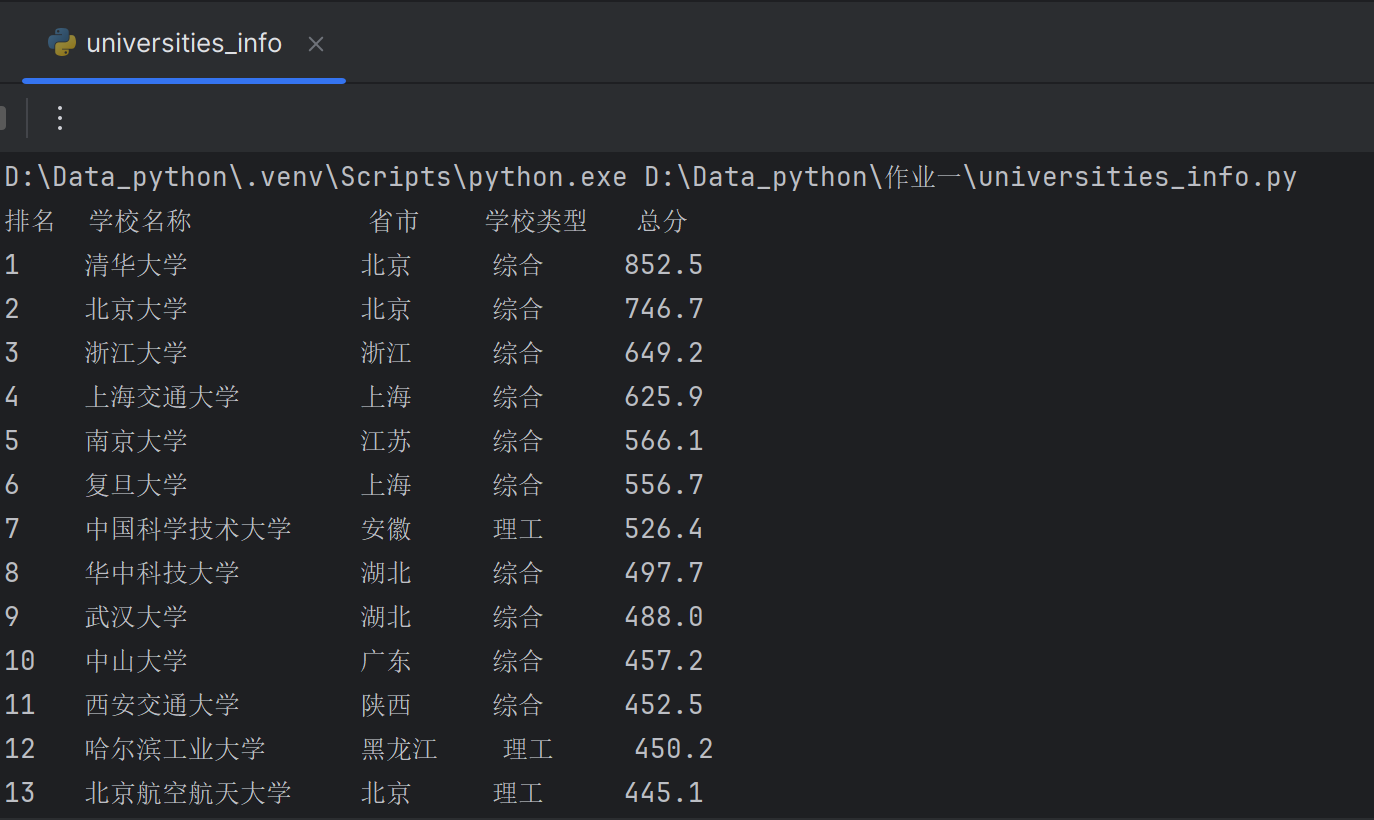Click the score 497.7

pyautogui.click(x=664, y=573)
